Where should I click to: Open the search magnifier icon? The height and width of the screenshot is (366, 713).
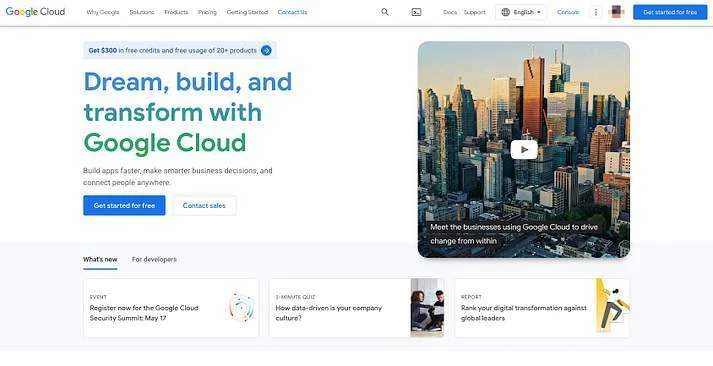pyautogui.click(x=385, y=12)
